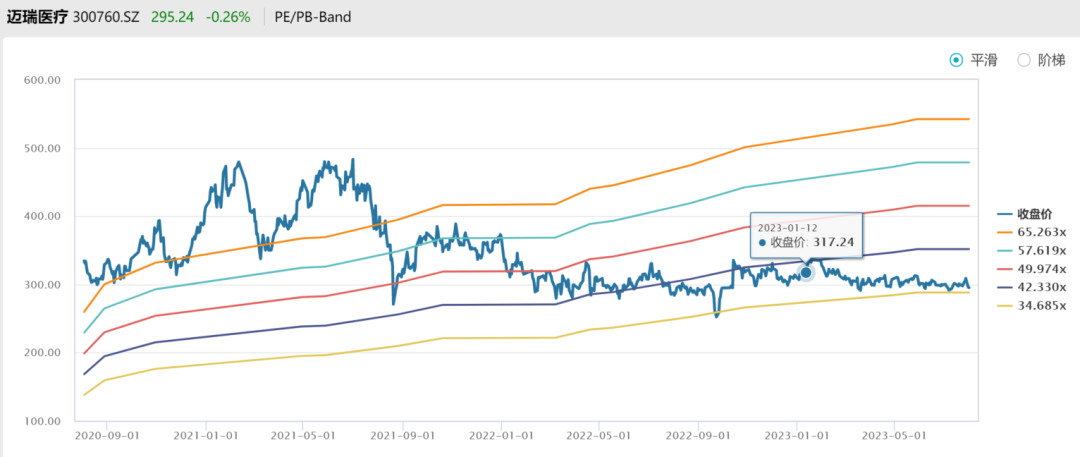Image resolution: width=1080 pixels, height=457 pixels.
Task: Click the orange 65.263x legend line swatch
Action: coord(1005,232)
